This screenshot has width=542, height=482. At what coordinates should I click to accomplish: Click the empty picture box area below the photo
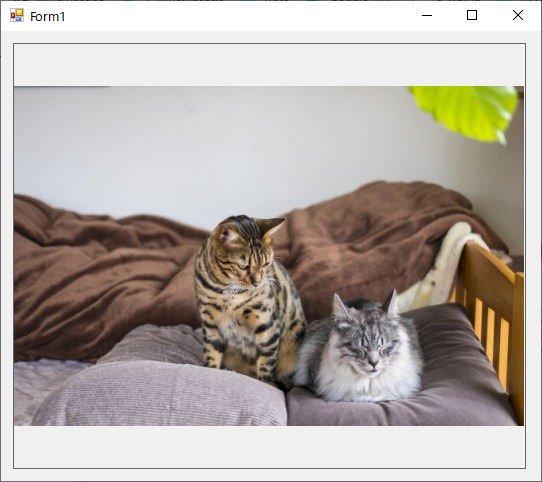click(x=270, y=446)
